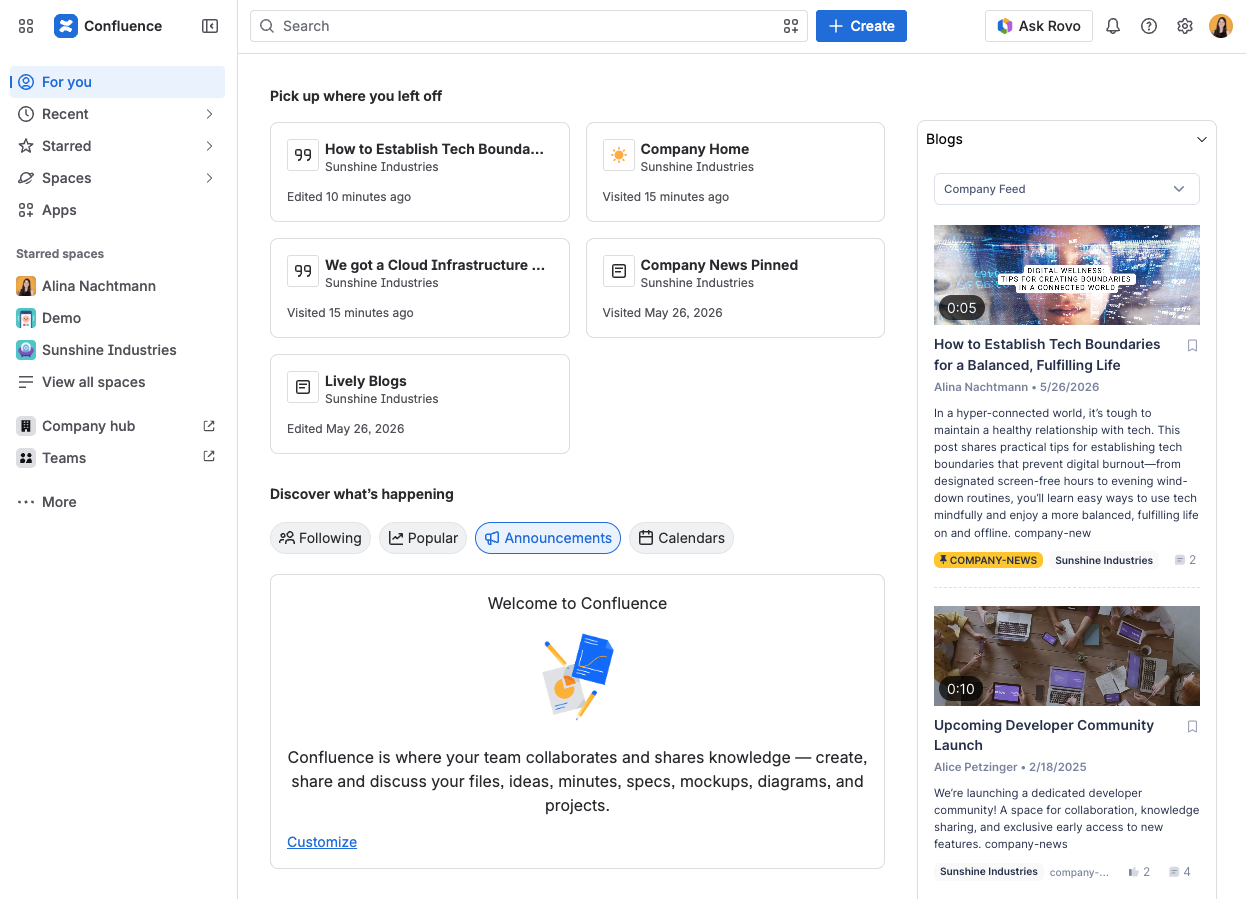Open the notifications bell
Viewport: 1246px width, 899px height.
[1113, 26]
